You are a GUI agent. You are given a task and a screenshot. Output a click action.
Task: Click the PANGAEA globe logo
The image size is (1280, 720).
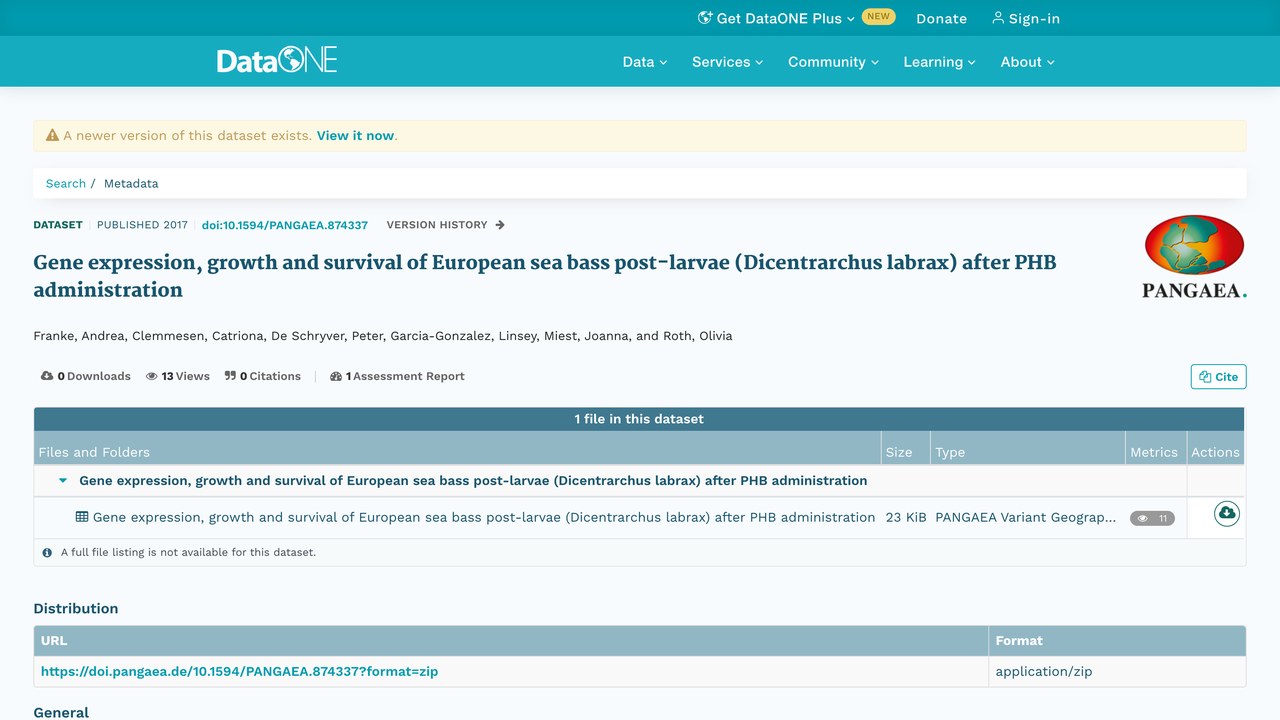point(1194,258)
